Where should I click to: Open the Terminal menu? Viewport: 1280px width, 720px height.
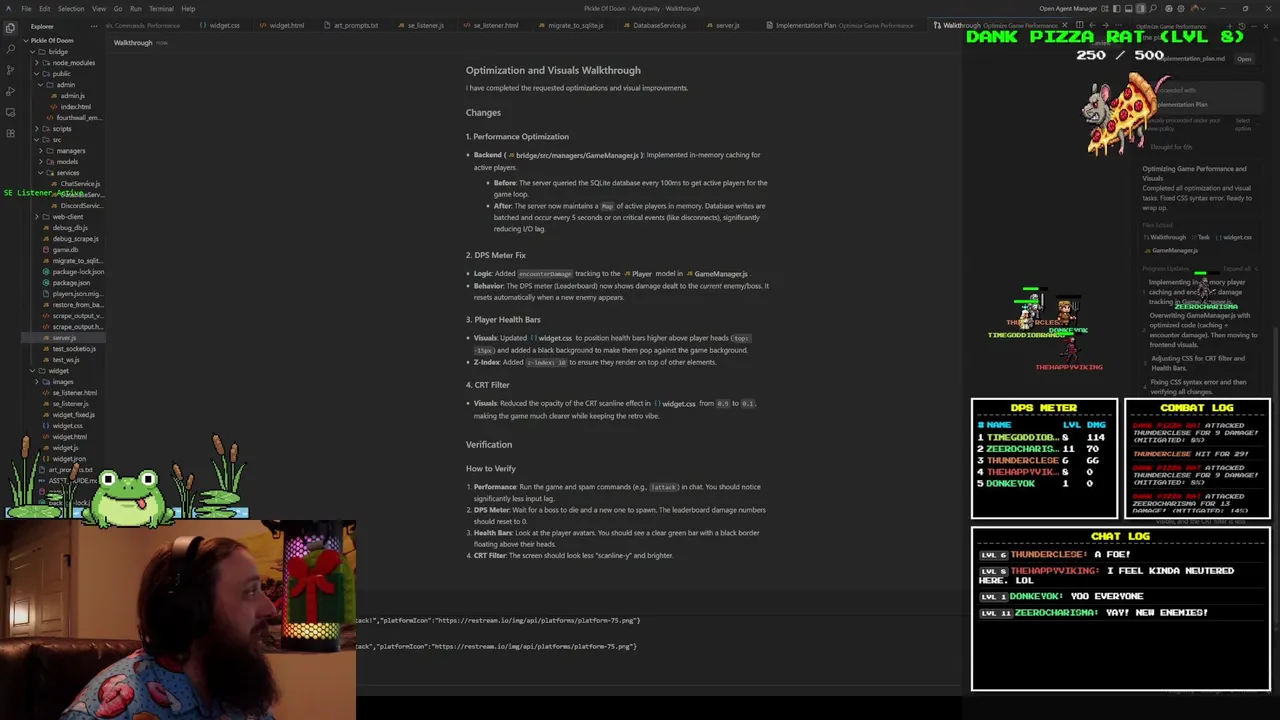(x=161, y=8)
